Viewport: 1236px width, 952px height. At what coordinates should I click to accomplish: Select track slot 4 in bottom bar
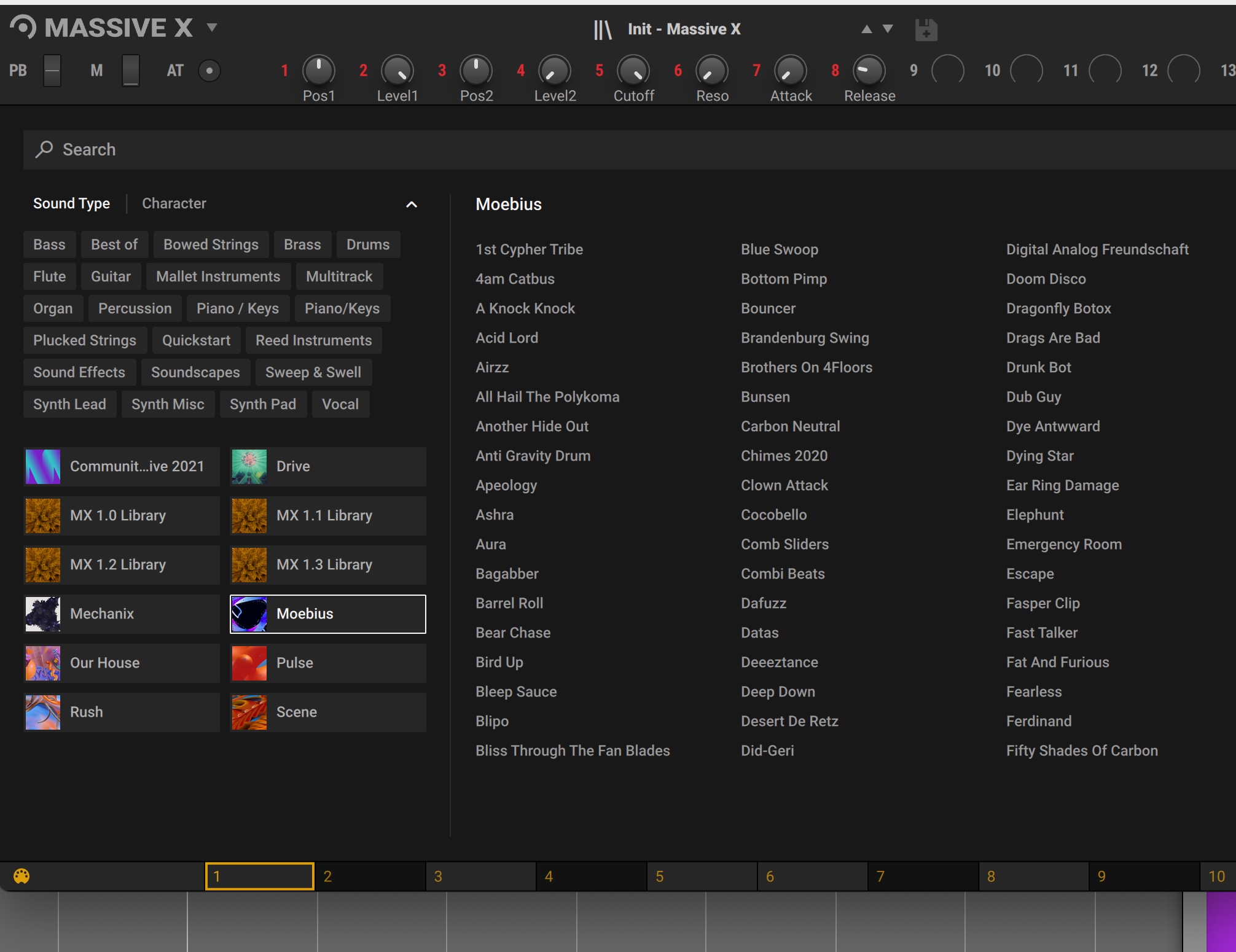click(591, 876)
